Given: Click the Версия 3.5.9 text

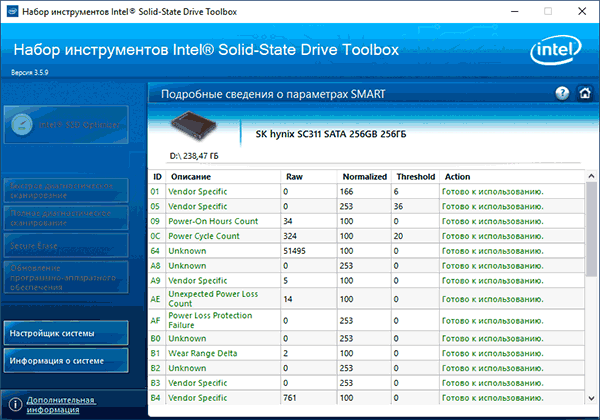Looking at the screenshot, I should coord(29,72).
